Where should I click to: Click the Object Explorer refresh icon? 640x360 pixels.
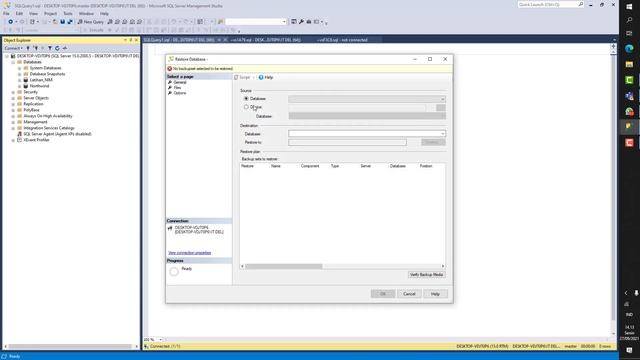(57, 48)
